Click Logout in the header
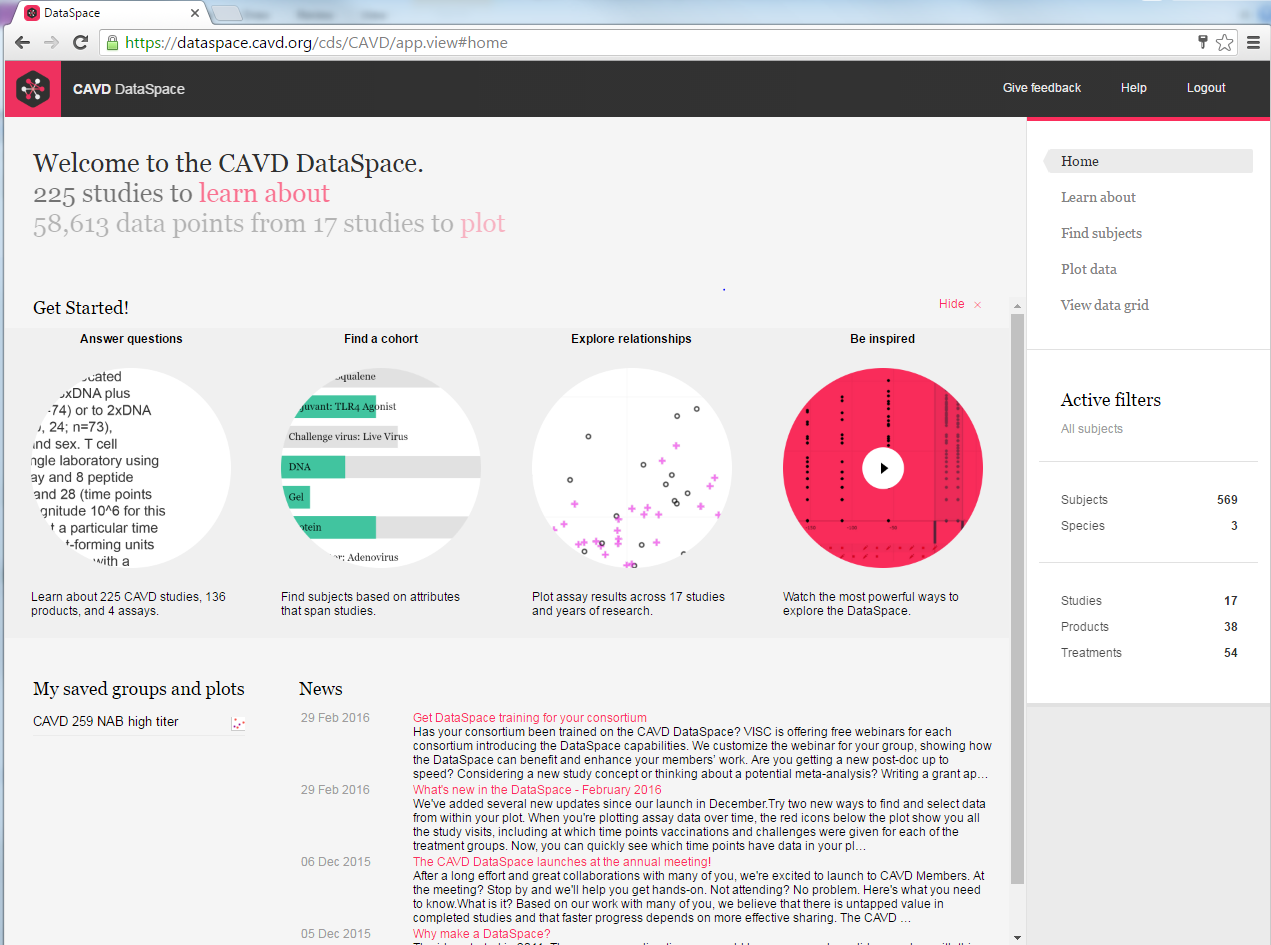Viewport: 1271px width, 945px height. (x=1206, y=88)
